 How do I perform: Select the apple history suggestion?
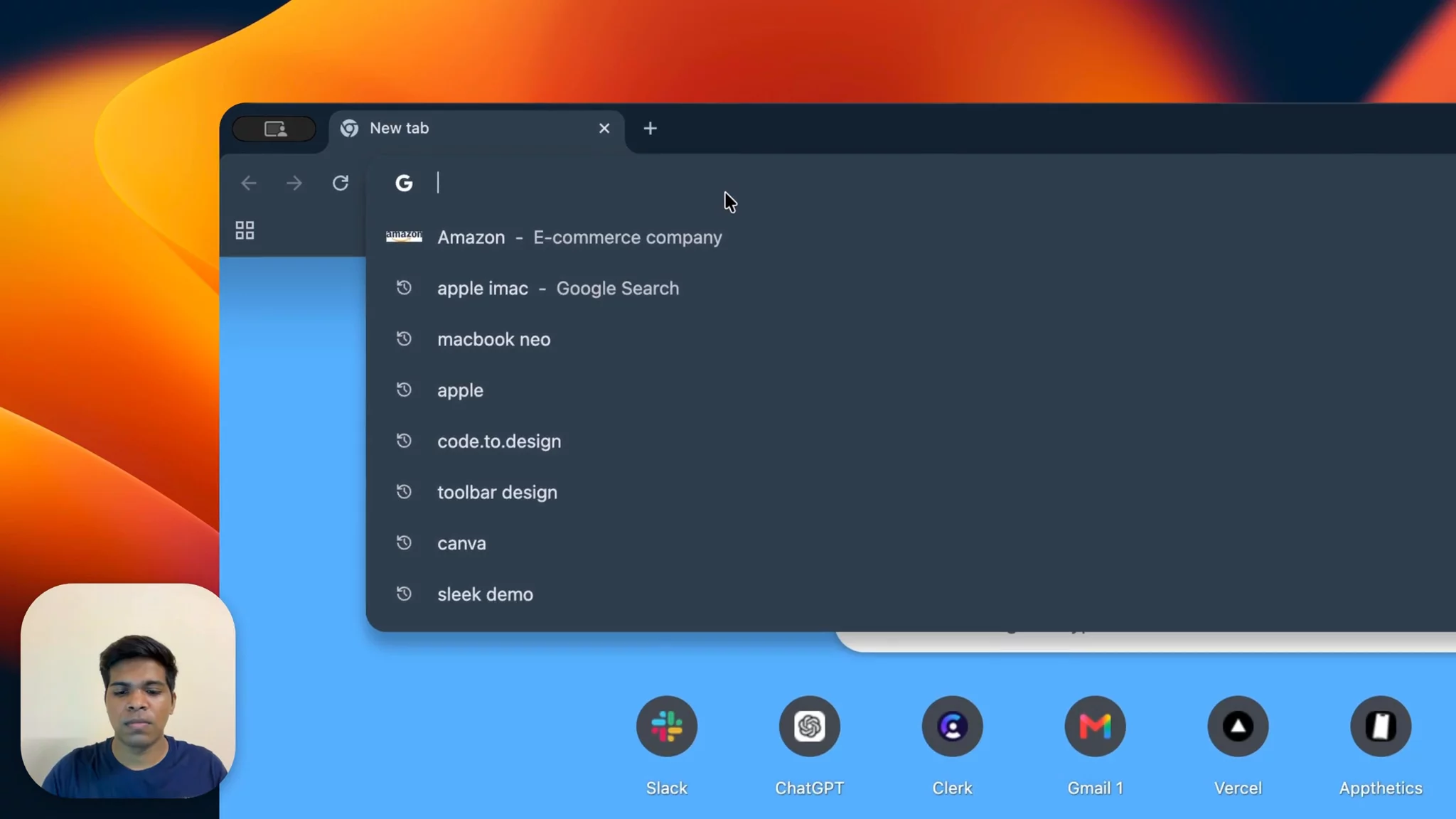click(911, 390)
